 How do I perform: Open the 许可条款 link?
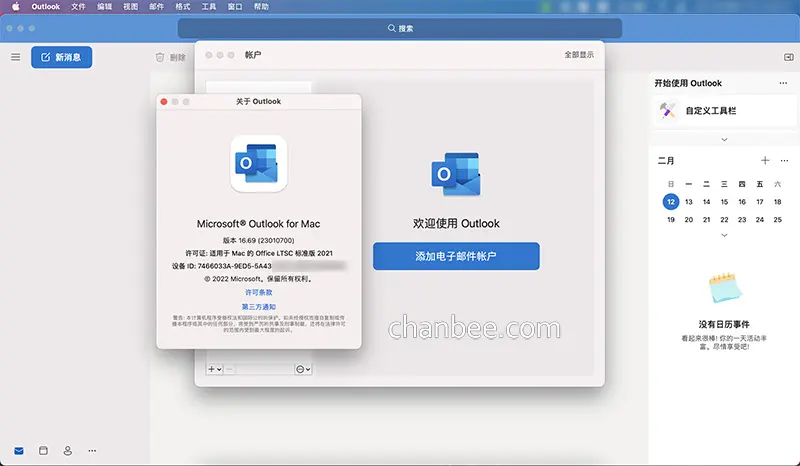(x=259, y=292)
